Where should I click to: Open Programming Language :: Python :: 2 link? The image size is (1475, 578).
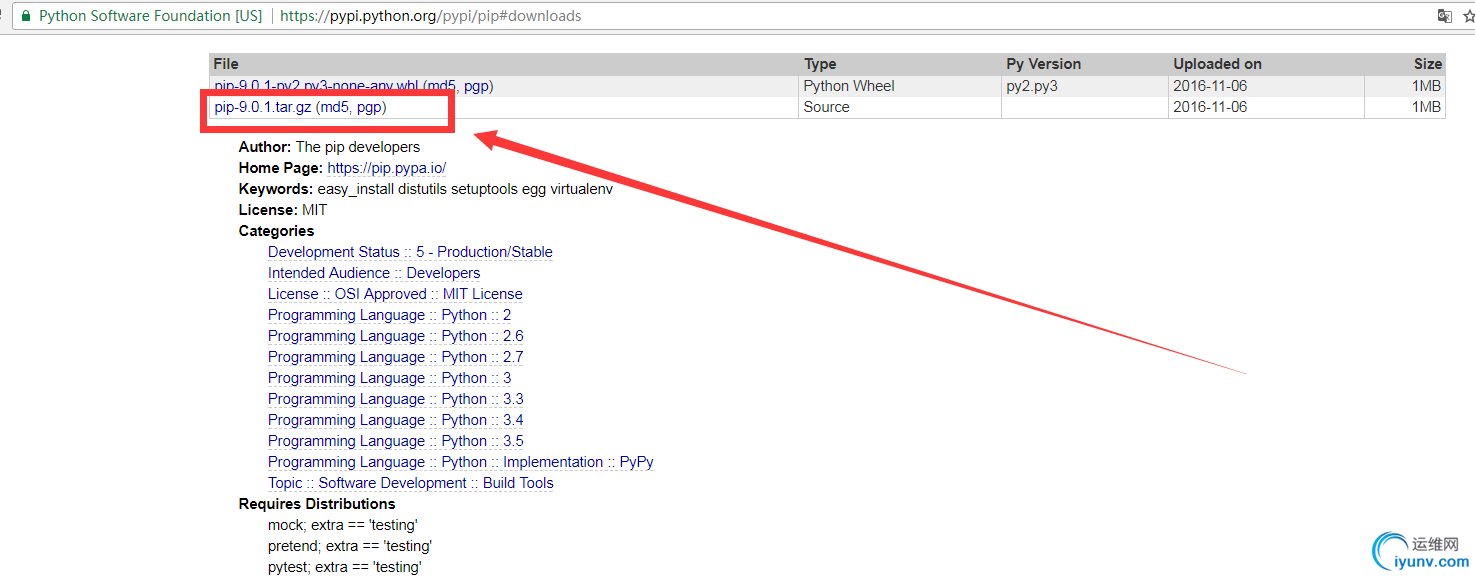390,315
